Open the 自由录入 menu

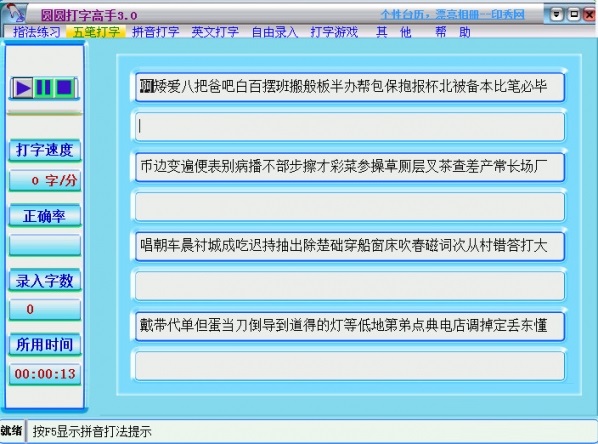275,32
